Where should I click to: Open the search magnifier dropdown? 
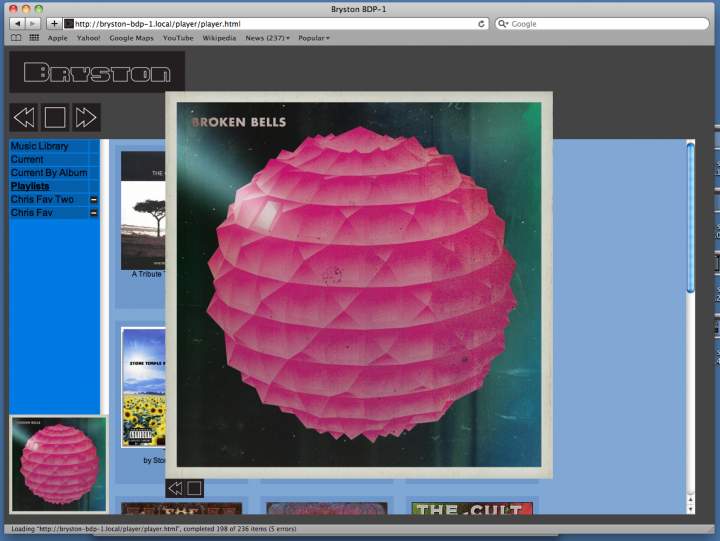pos(503,24)
